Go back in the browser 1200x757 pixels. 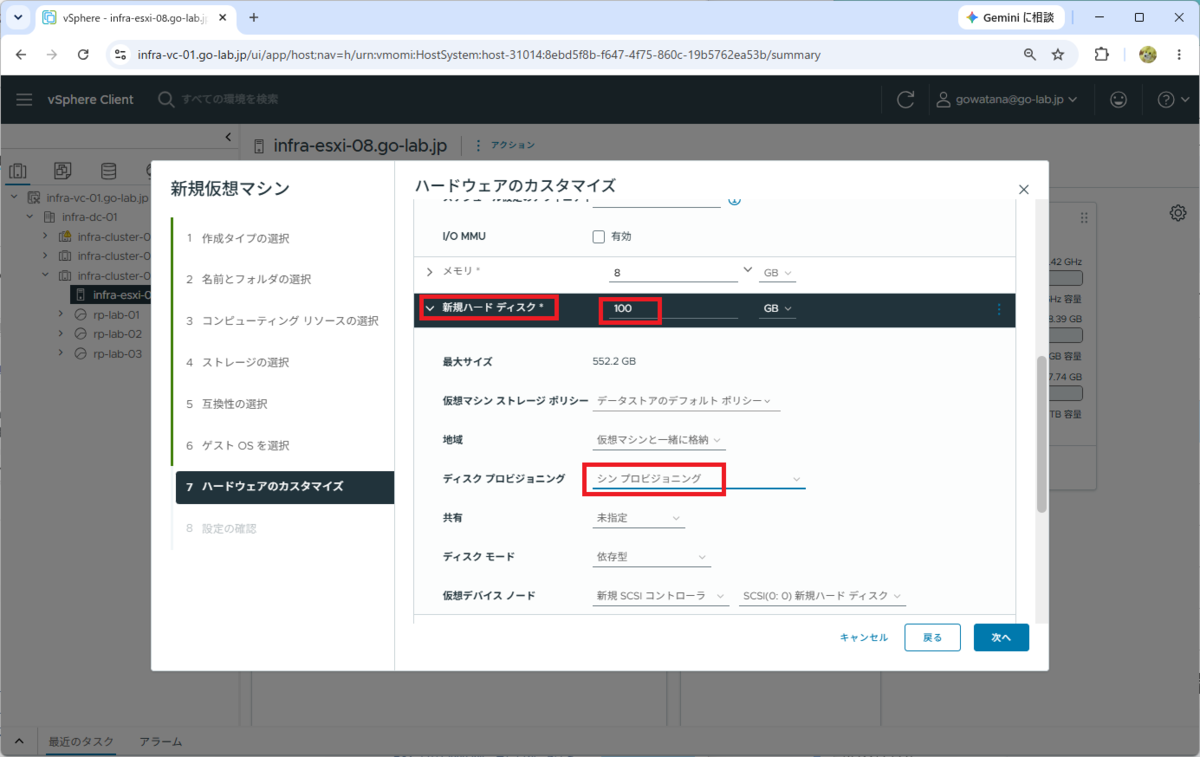pyautogui.click(x=21, y=55)
